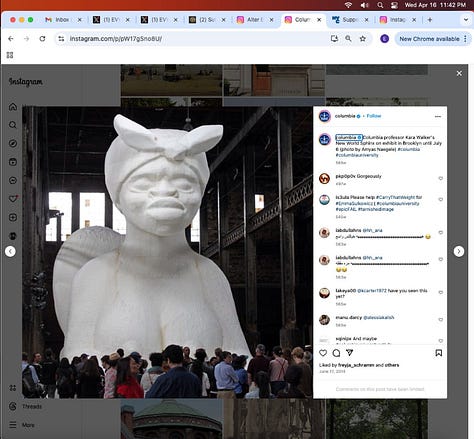Screen dimensions: 474x439
Task: Click the install app icon in the address bar
Action: point(334,39)
